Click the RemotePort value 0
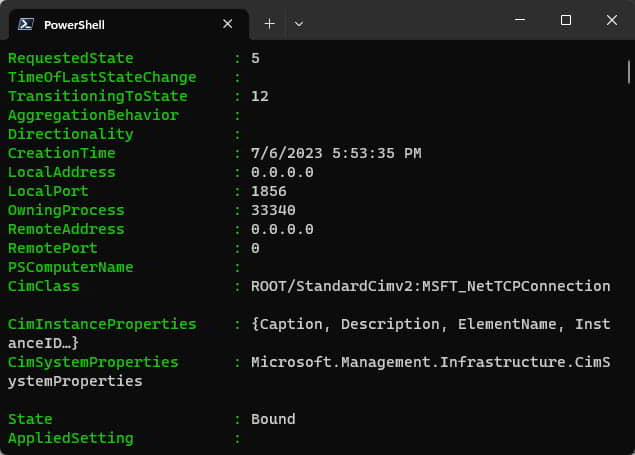Image resolution: width=635 pixels, height=455 pixels. (x=255, y=248)
